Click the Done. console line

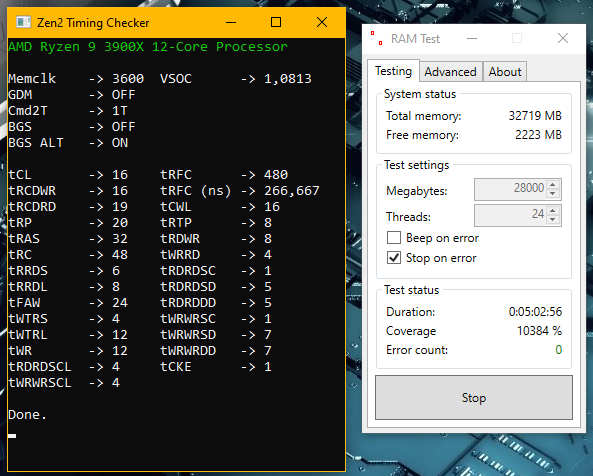tap(27, 415)
